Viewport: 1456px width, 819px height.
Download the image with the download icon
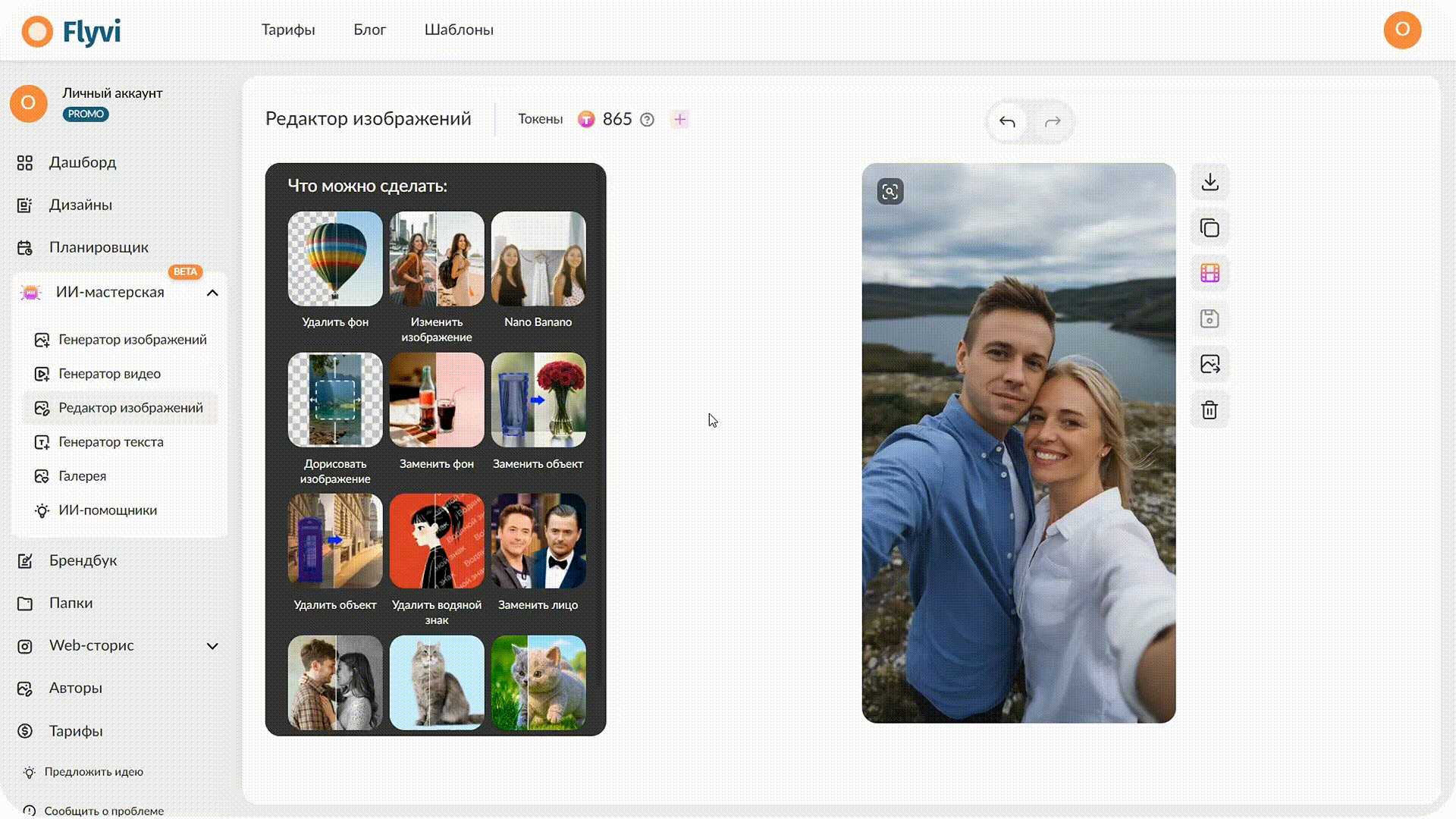[x=1210, y=182]
